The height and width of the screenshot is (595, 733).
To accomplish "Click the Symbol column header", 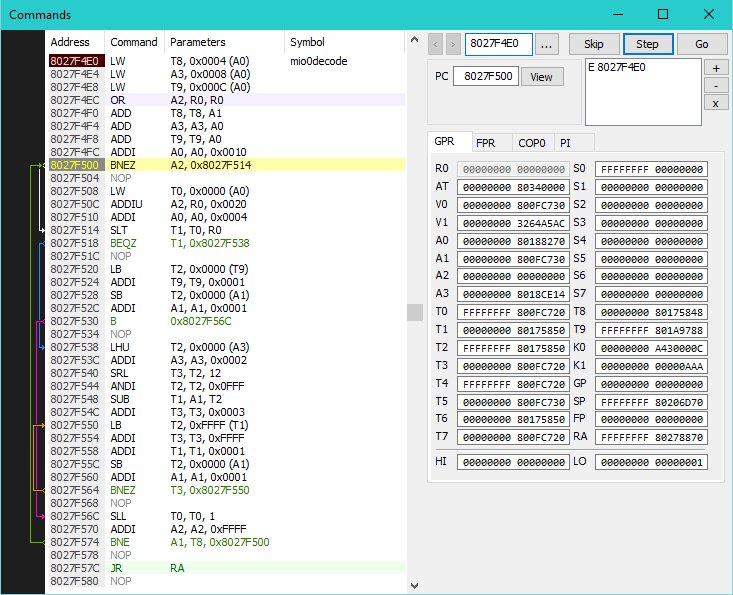I will pyautogui.click(x=344, y=42).
